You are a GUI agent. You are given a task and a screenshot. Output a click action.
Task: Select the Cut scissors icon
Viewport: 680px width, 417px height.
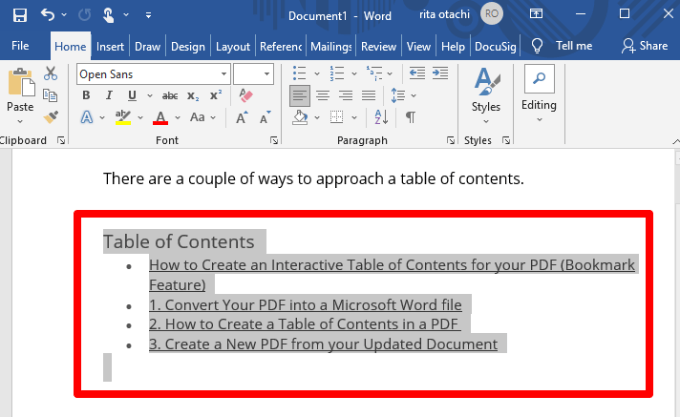(x=51, y=75)
